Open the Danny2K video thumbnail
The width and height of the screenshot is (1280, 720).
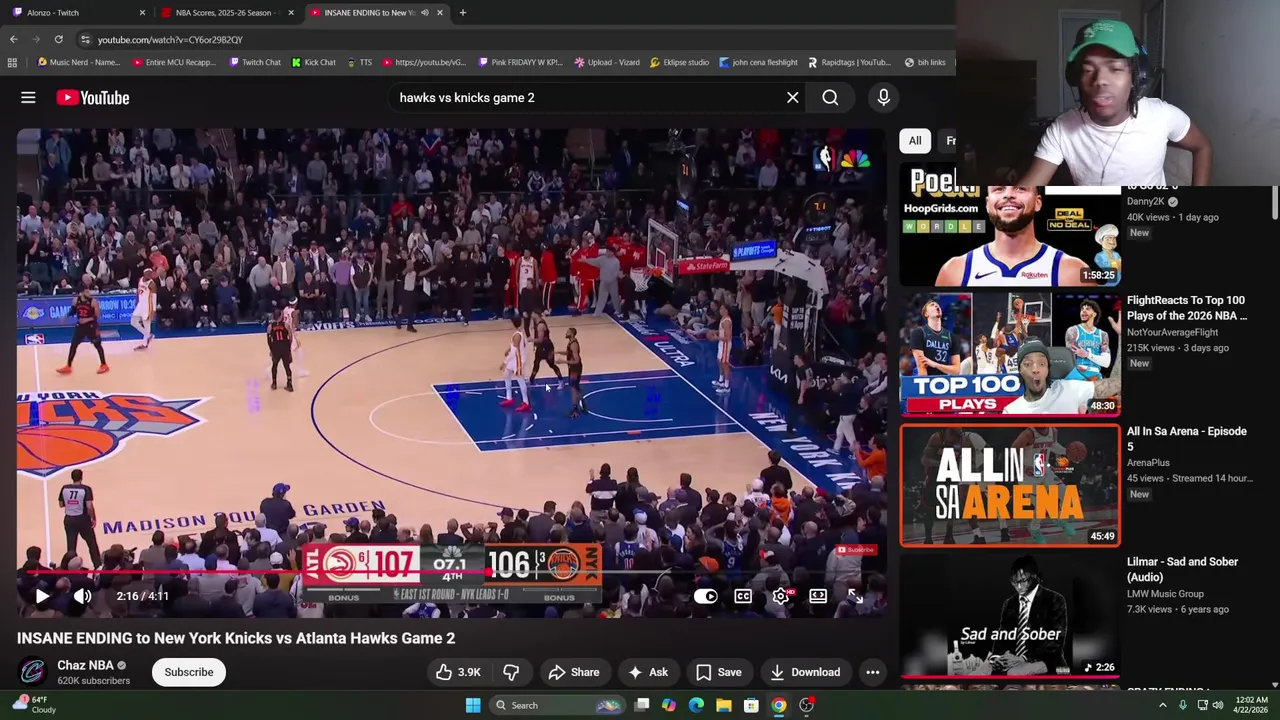coord(1010,235)
